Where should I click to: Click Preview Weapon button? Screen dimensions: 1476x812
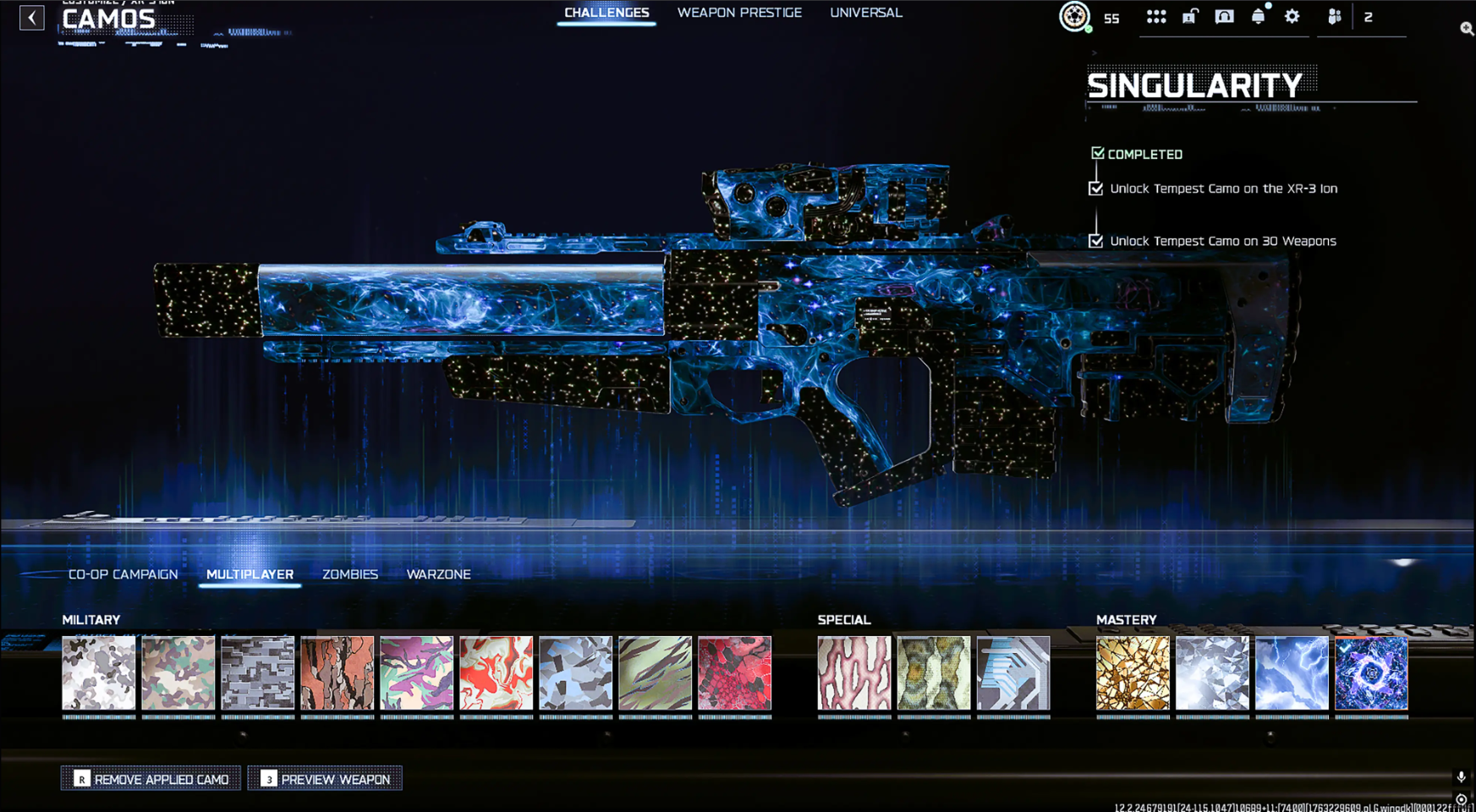[x=325, y=778]
